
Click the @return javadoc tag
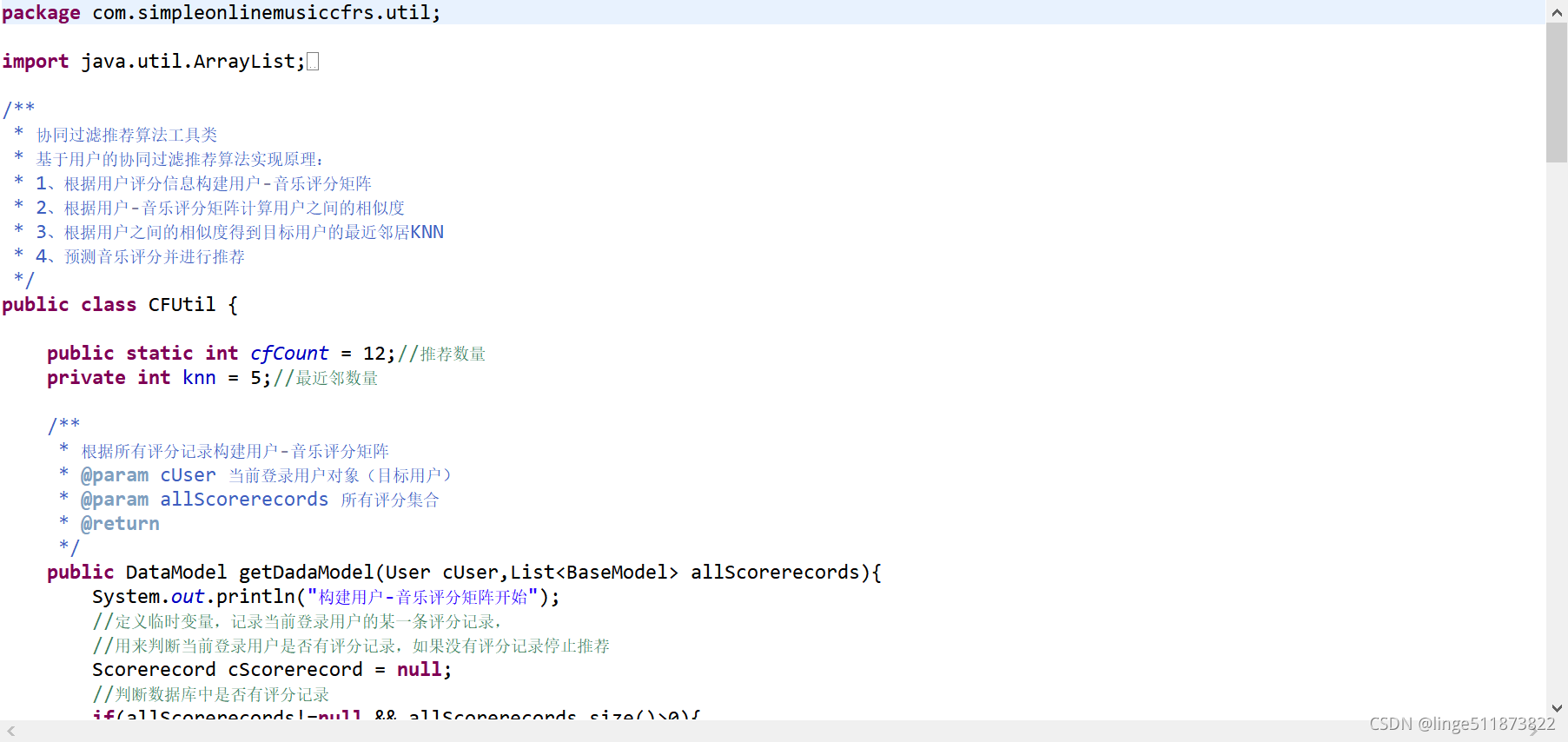coord(120,524)
